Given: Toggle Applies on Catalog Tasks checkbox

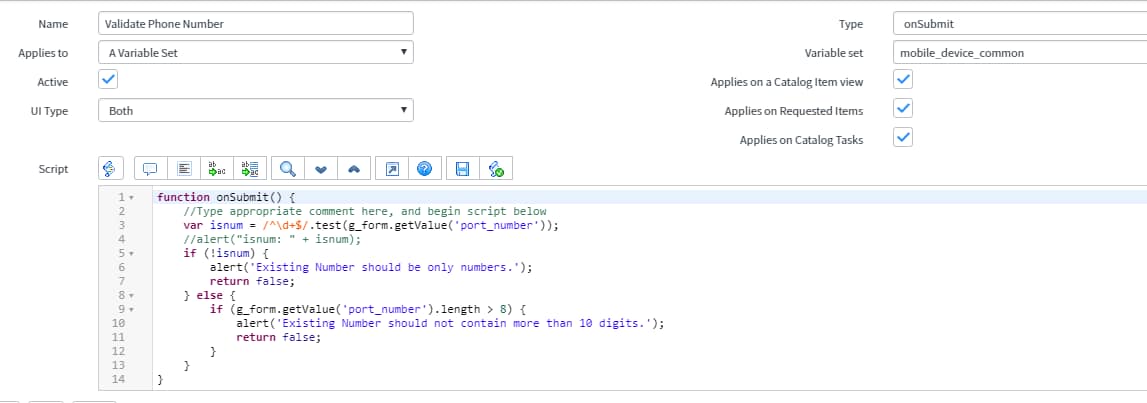Looking at the screenshot, I should coord(902,138).
